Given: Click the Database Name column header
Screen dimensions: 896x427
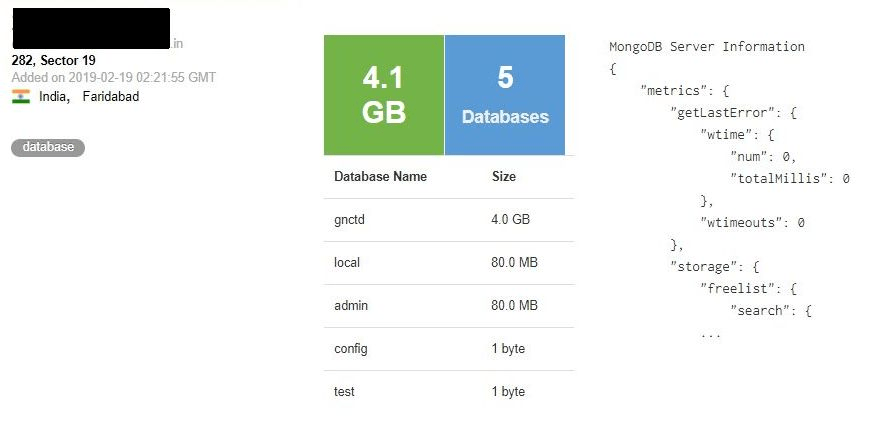Looking at the screenshot, I should 380,177.
